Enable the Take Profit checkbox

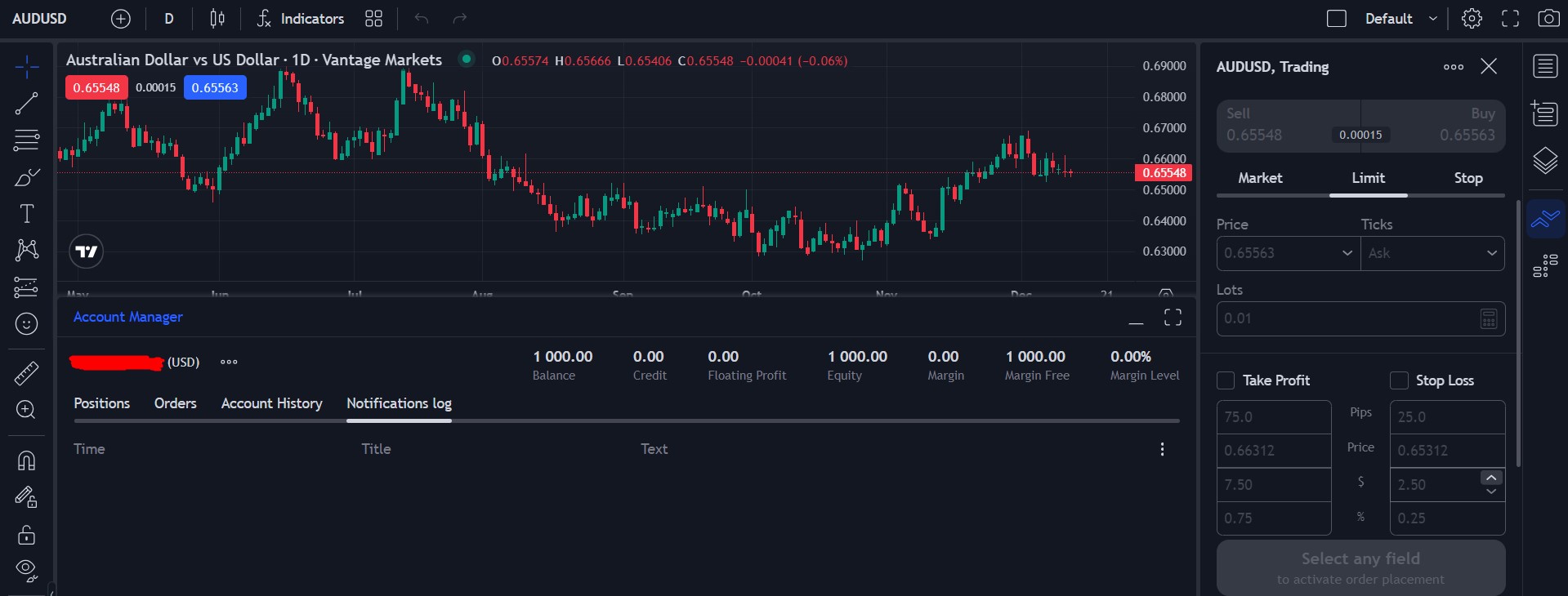click(x=1226, y=380)
